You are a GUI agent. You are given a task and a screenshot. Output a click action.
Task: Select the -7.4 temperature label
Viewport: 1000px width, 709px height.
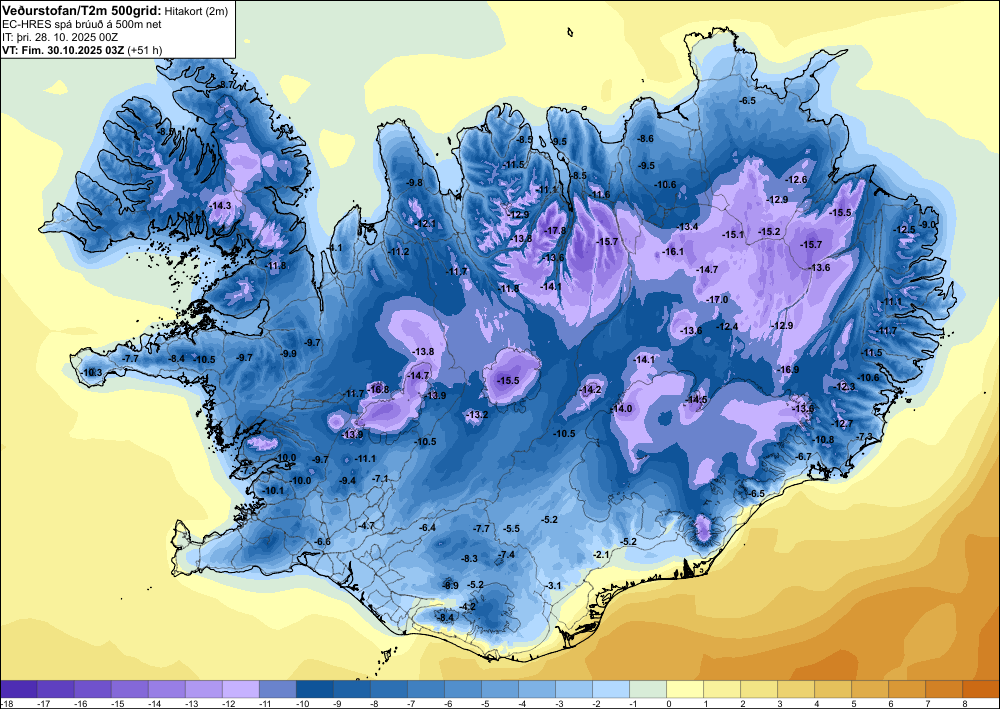[506, 555]
